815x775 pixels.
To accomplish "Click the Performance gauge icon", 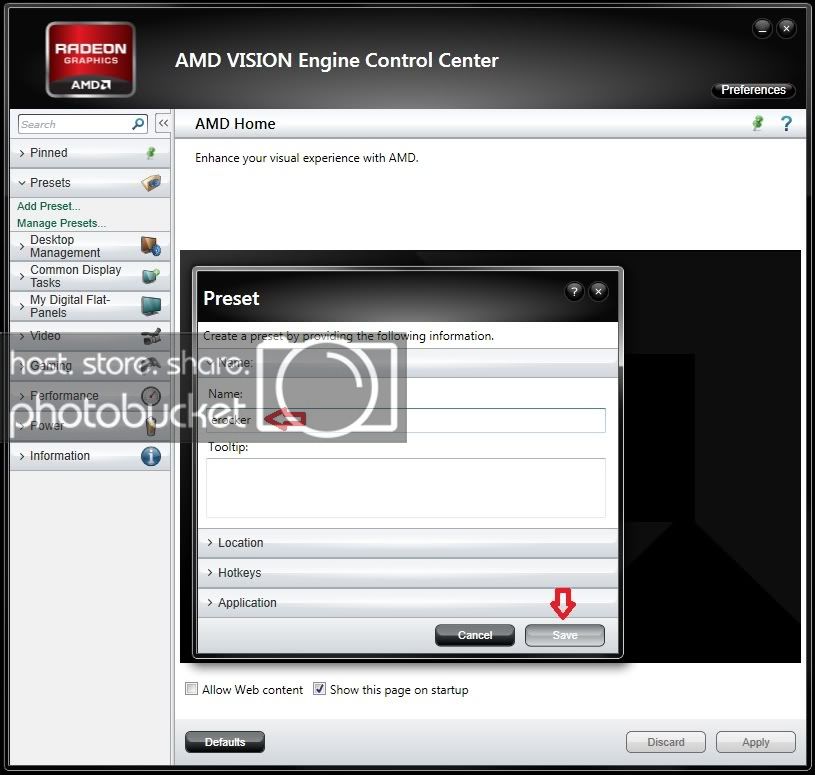I will [151, 396].
